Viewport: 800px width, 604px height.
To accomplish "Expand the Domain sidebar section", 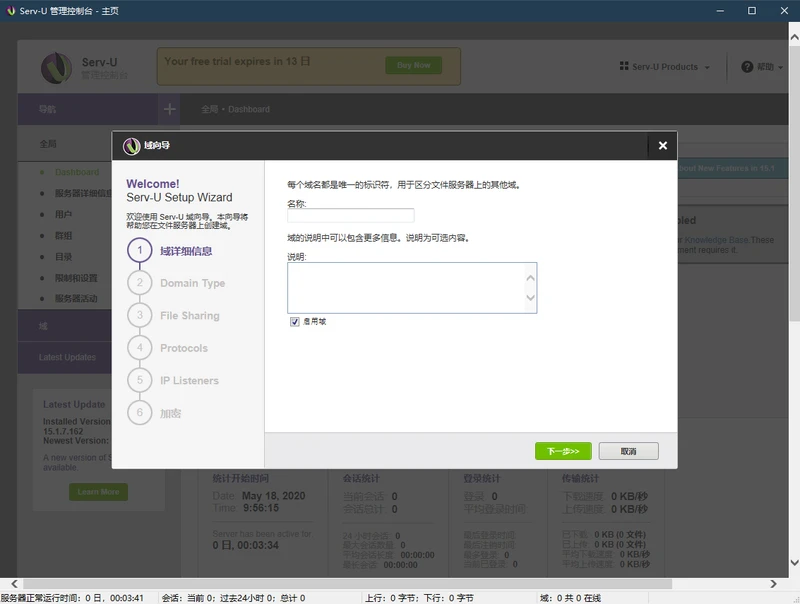I will click(x=65, y=325).
